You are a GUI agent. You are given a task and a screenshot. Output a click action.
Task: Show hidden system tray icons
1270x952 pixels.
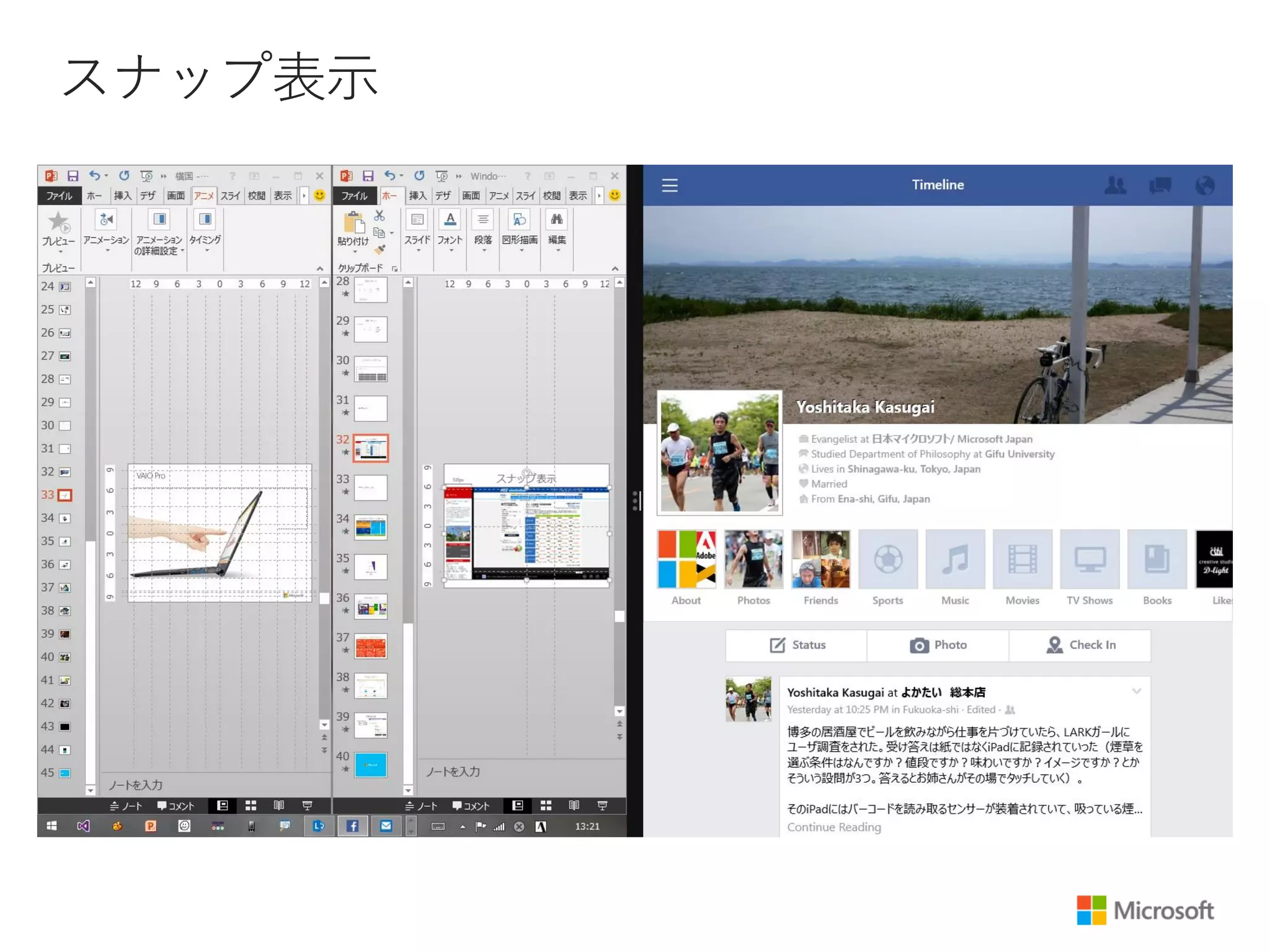(462, 826)
